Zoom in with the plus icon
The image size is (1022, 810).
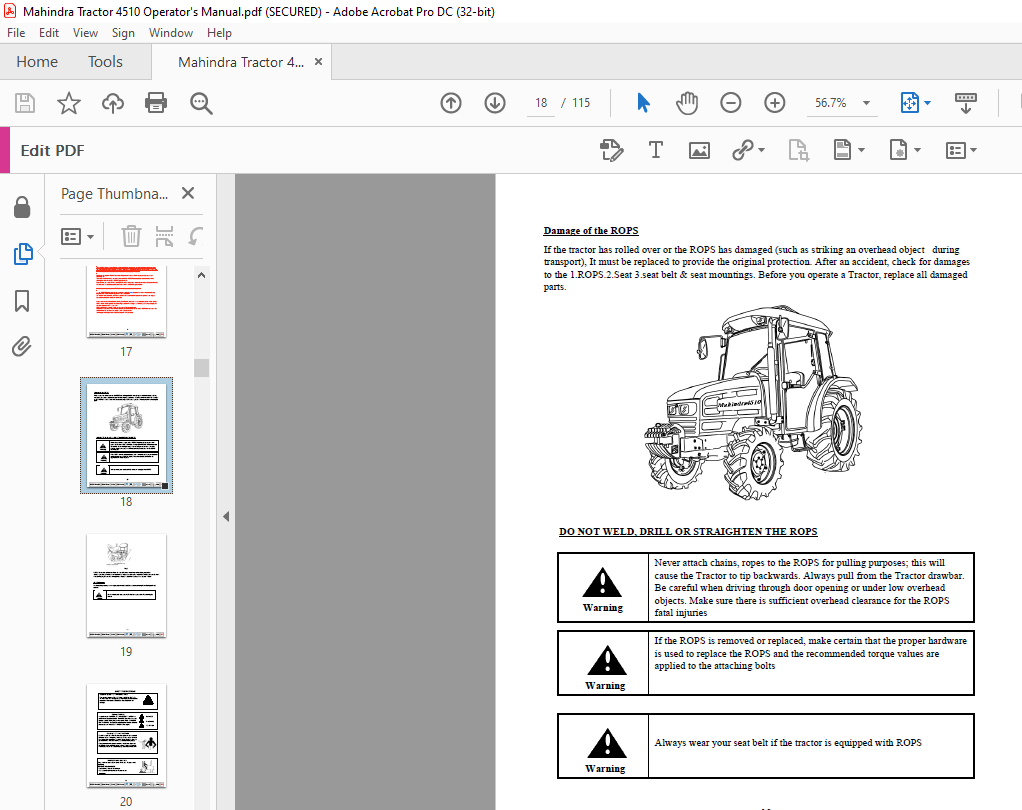tap(774, 103)
